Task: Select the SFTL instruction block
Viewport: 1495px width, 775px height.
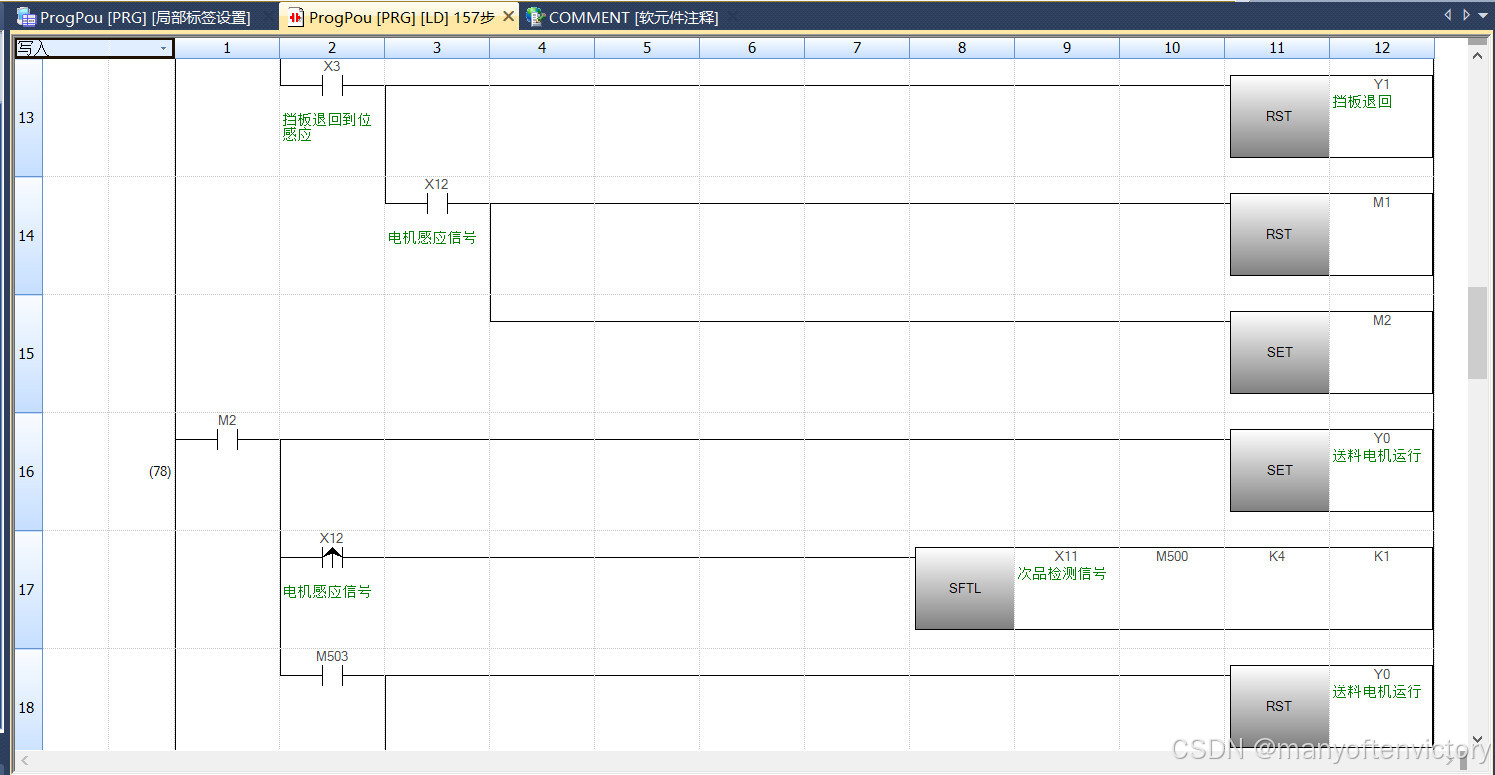Action: pyautogui.click(x=964, y=588)
